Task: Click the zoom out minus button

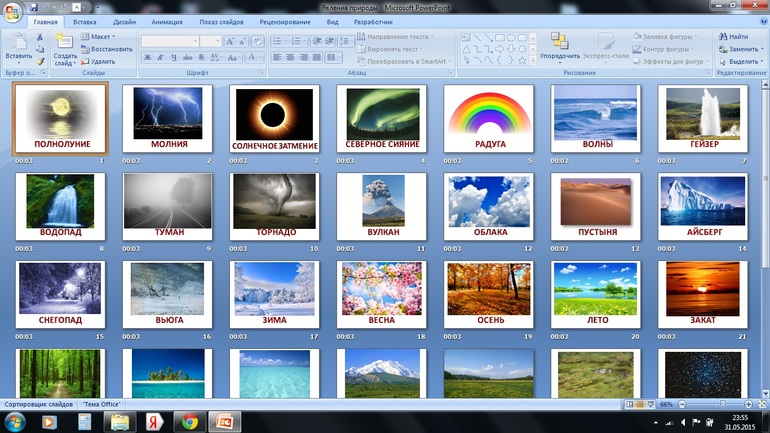Action: point(684,403)
